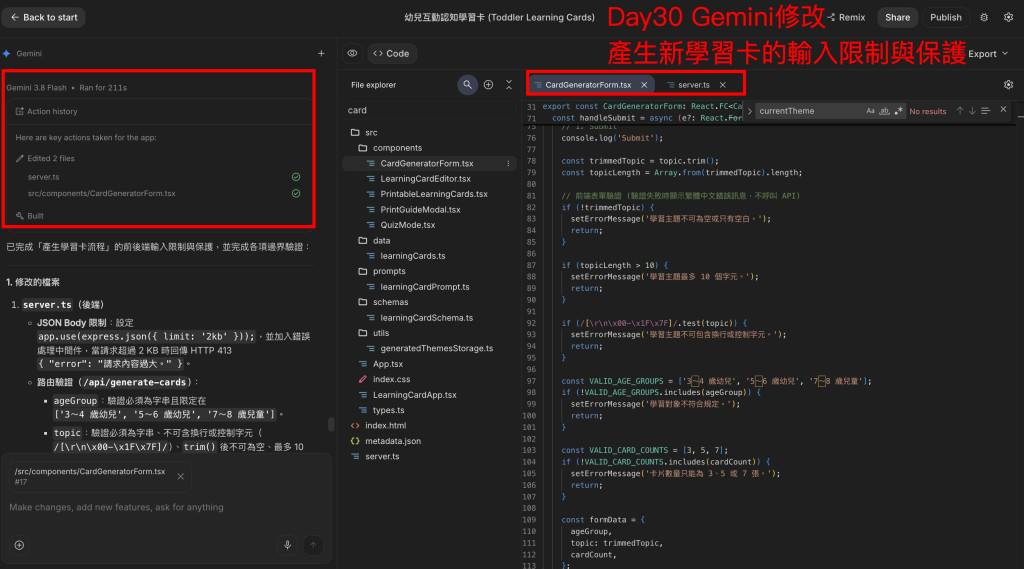This screenshot has width=1024, height=569.
Task: Click the Back to start button
Action: tap(44, 18)
